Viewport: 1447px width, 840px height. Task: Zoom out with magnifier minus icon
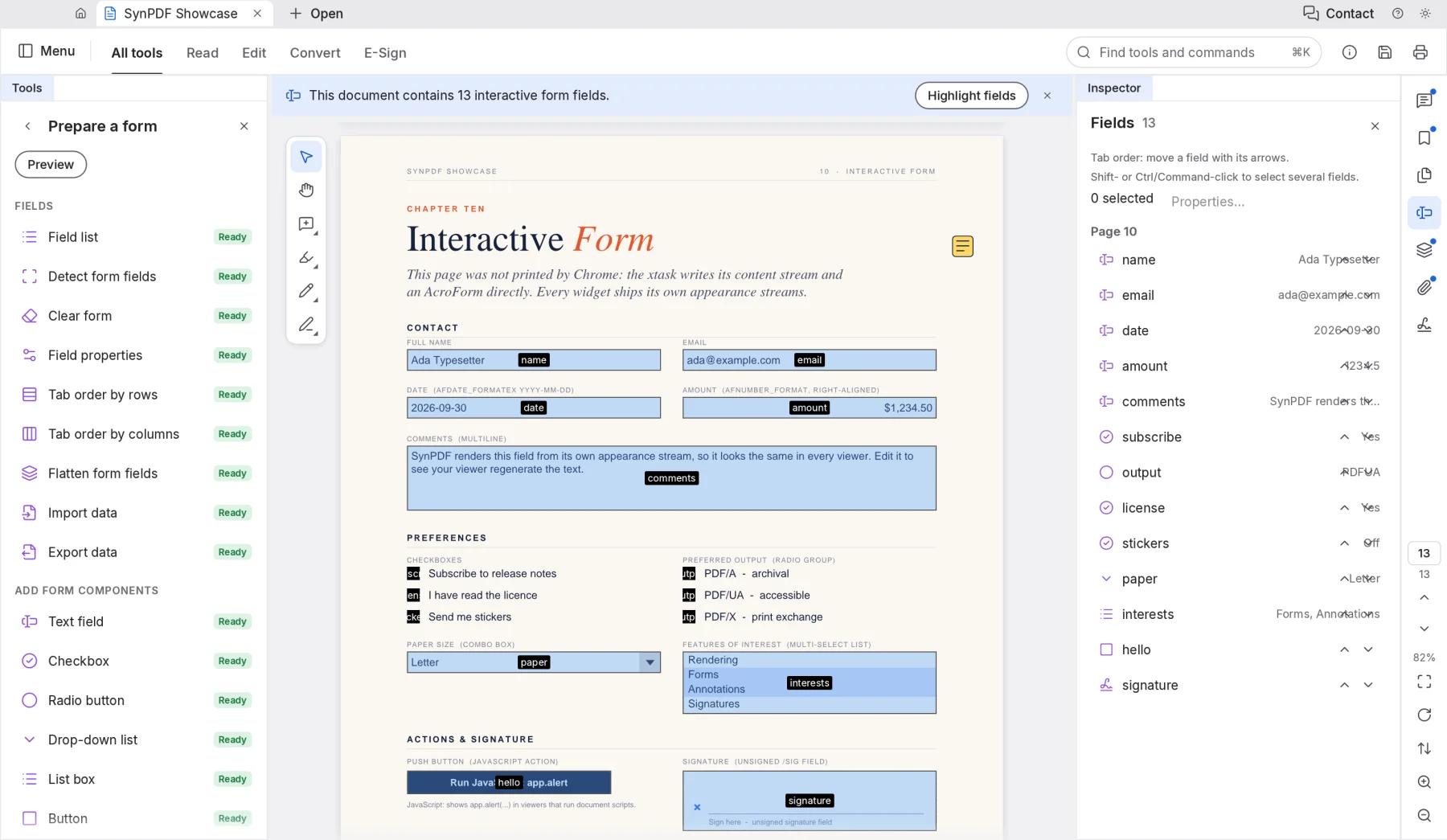point(1424,815)
